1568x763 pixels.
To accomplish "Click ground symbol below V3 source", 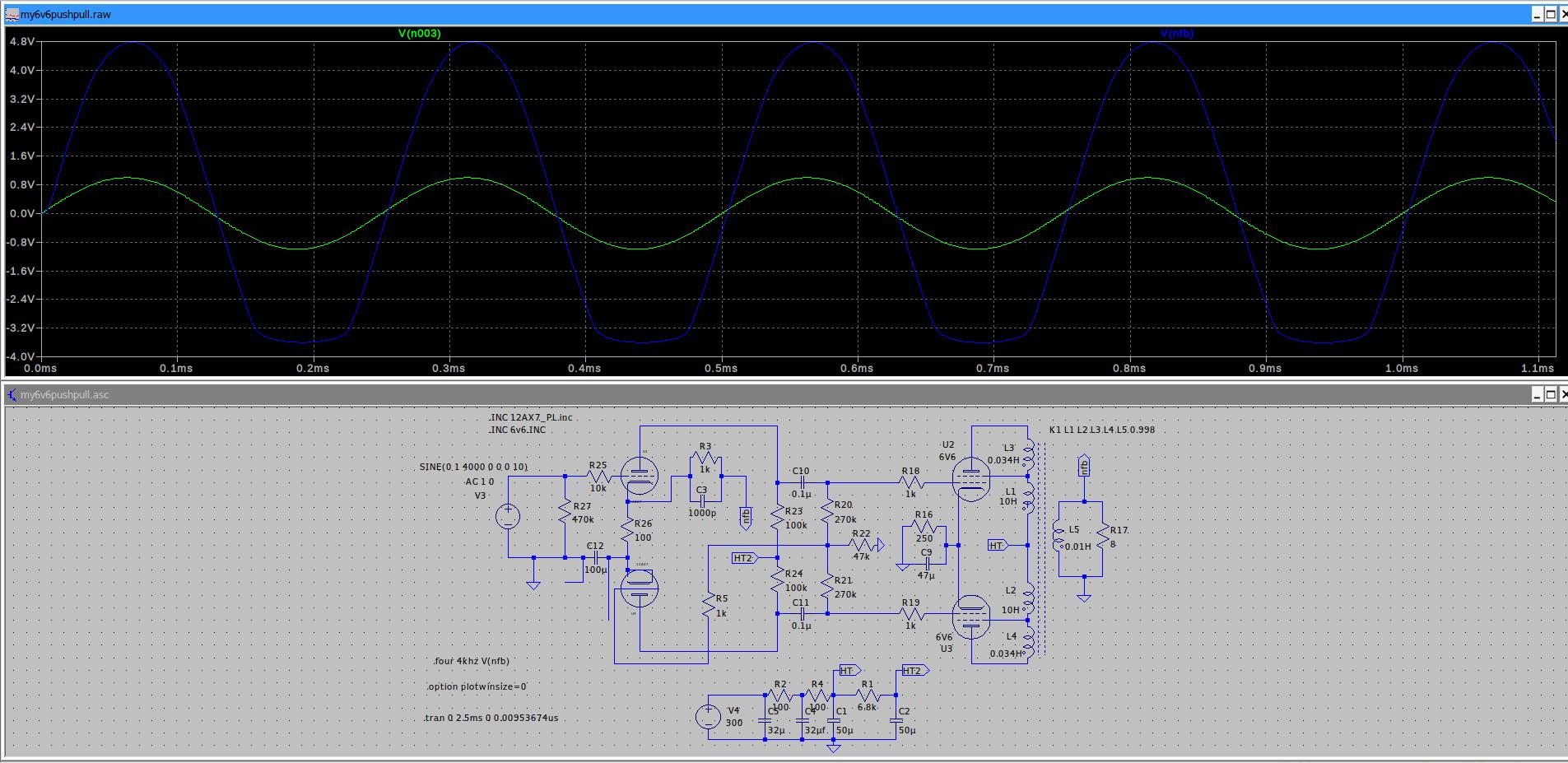I will click(x=533, y=584).
